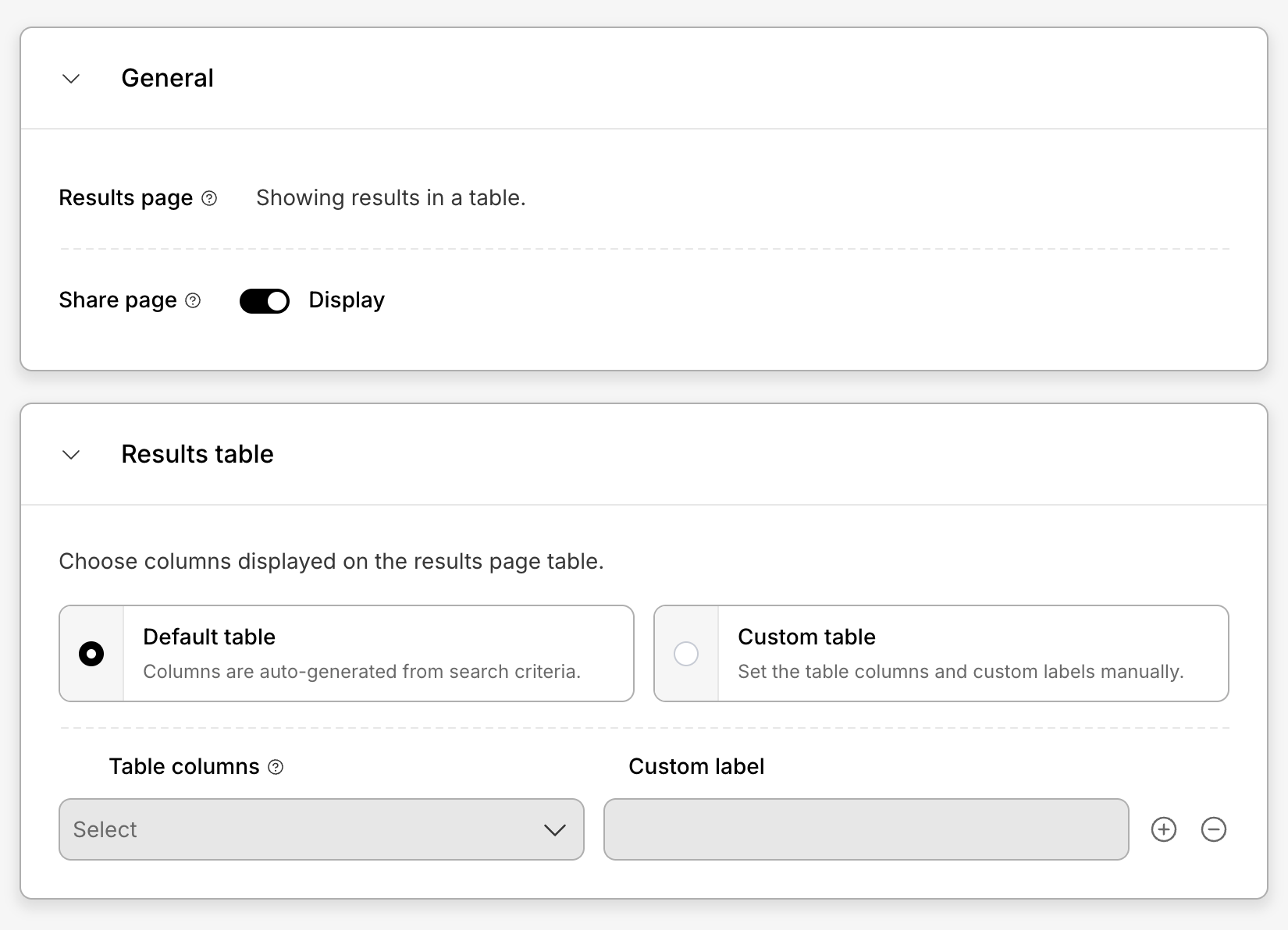Image resolution: width=1288 pixels, height=930 pixels.
Task: Click the help icon beside Share page
Action: click(x=193, y=300)
